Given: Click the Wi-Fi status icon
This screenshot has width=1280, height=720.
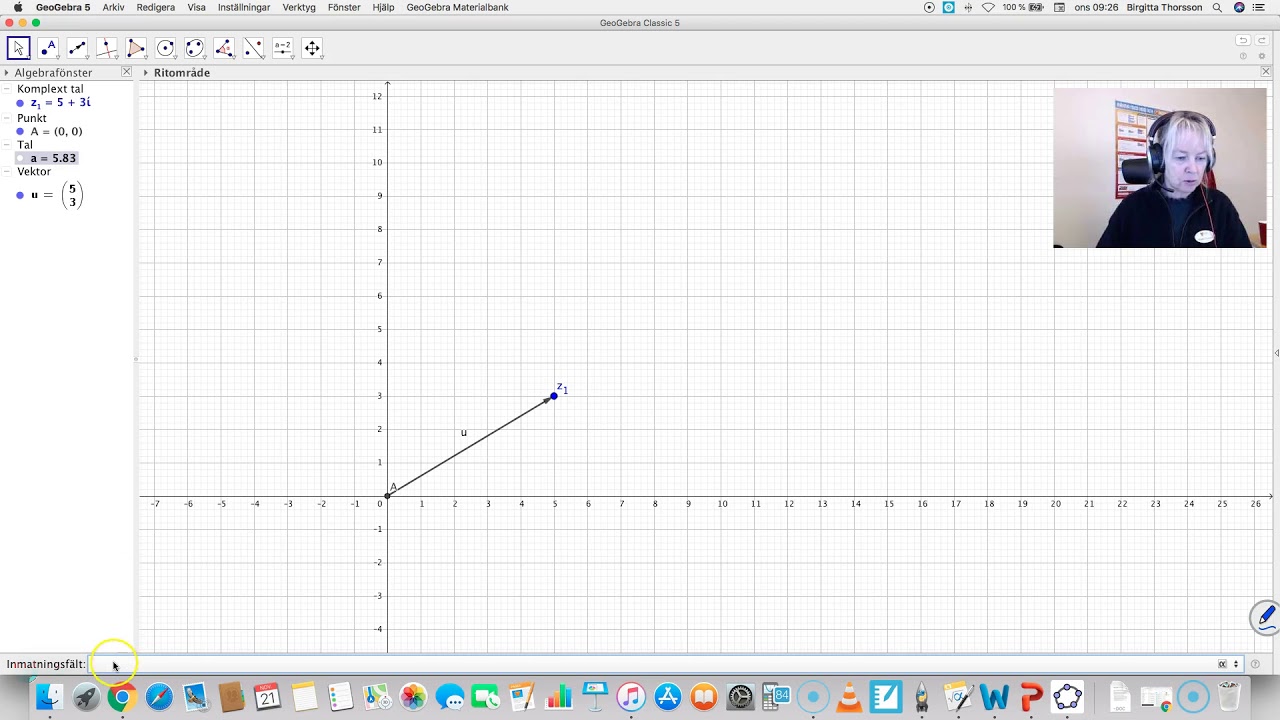Looking at the screenshot, I should (988, 7).
